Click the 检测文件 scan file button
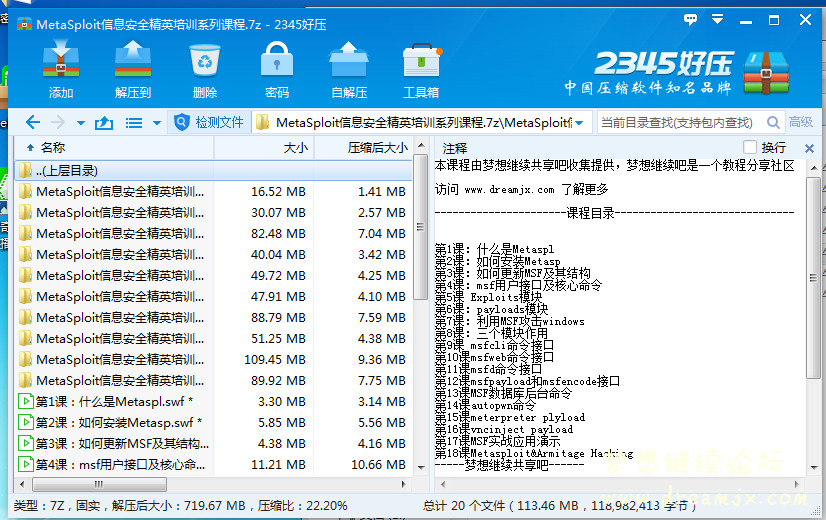Image resolution: width=826 pixels, height=520 pixels. [209, 122]
